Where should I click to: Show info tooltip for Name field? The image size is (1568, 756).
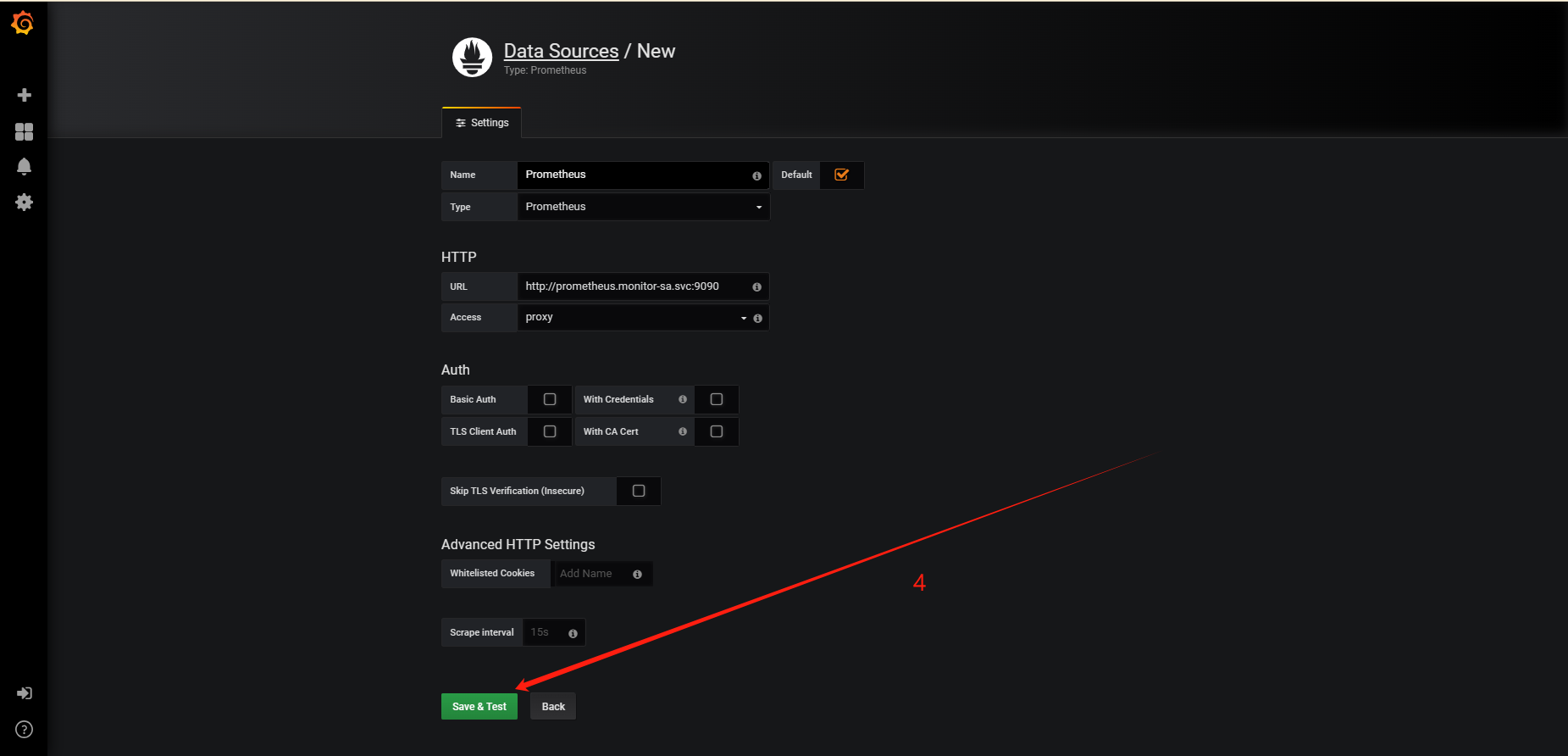(x=756, y=175)
